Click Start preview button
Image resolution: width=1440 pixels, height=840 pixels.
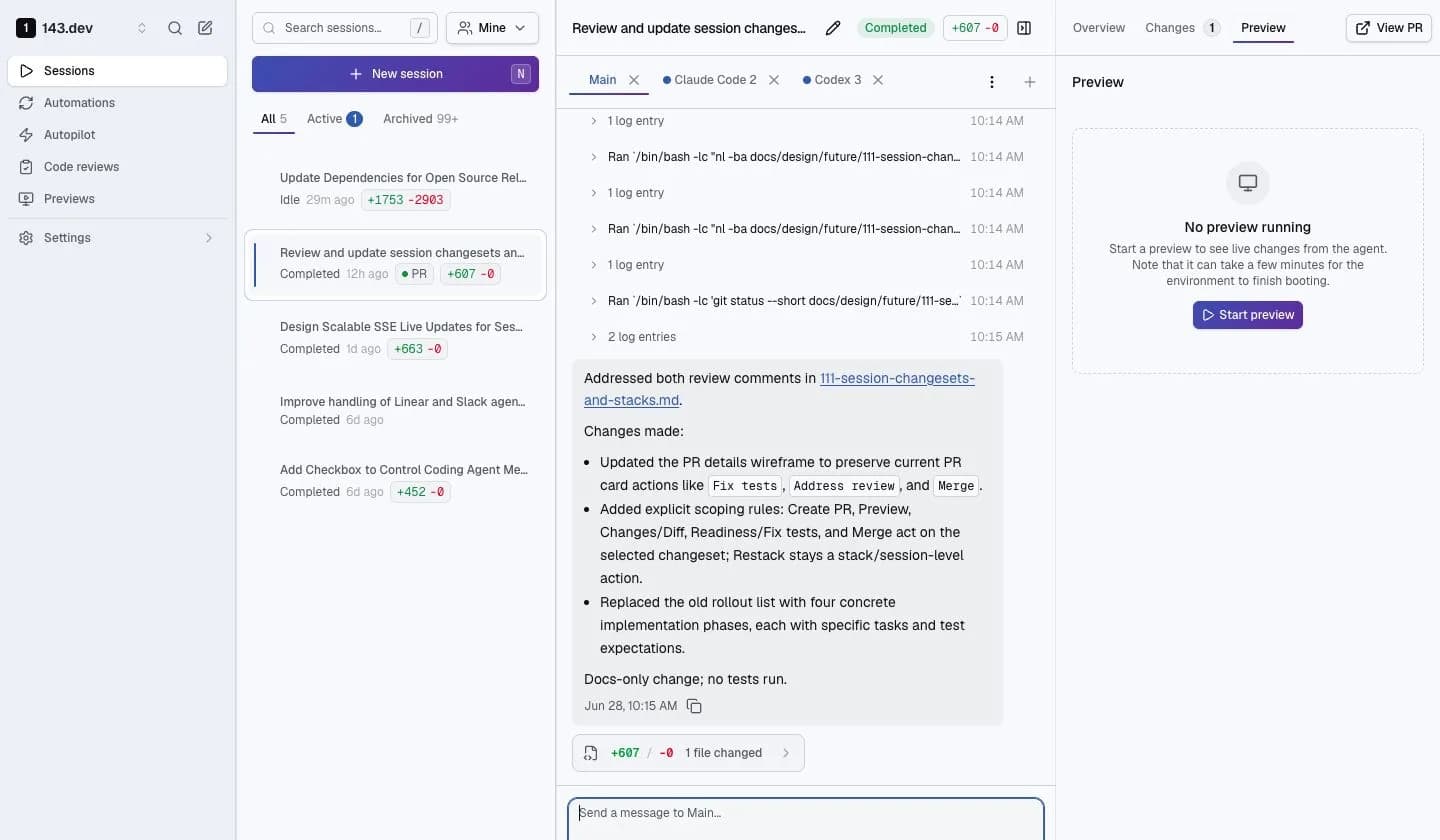click(x=1247, y=315)
